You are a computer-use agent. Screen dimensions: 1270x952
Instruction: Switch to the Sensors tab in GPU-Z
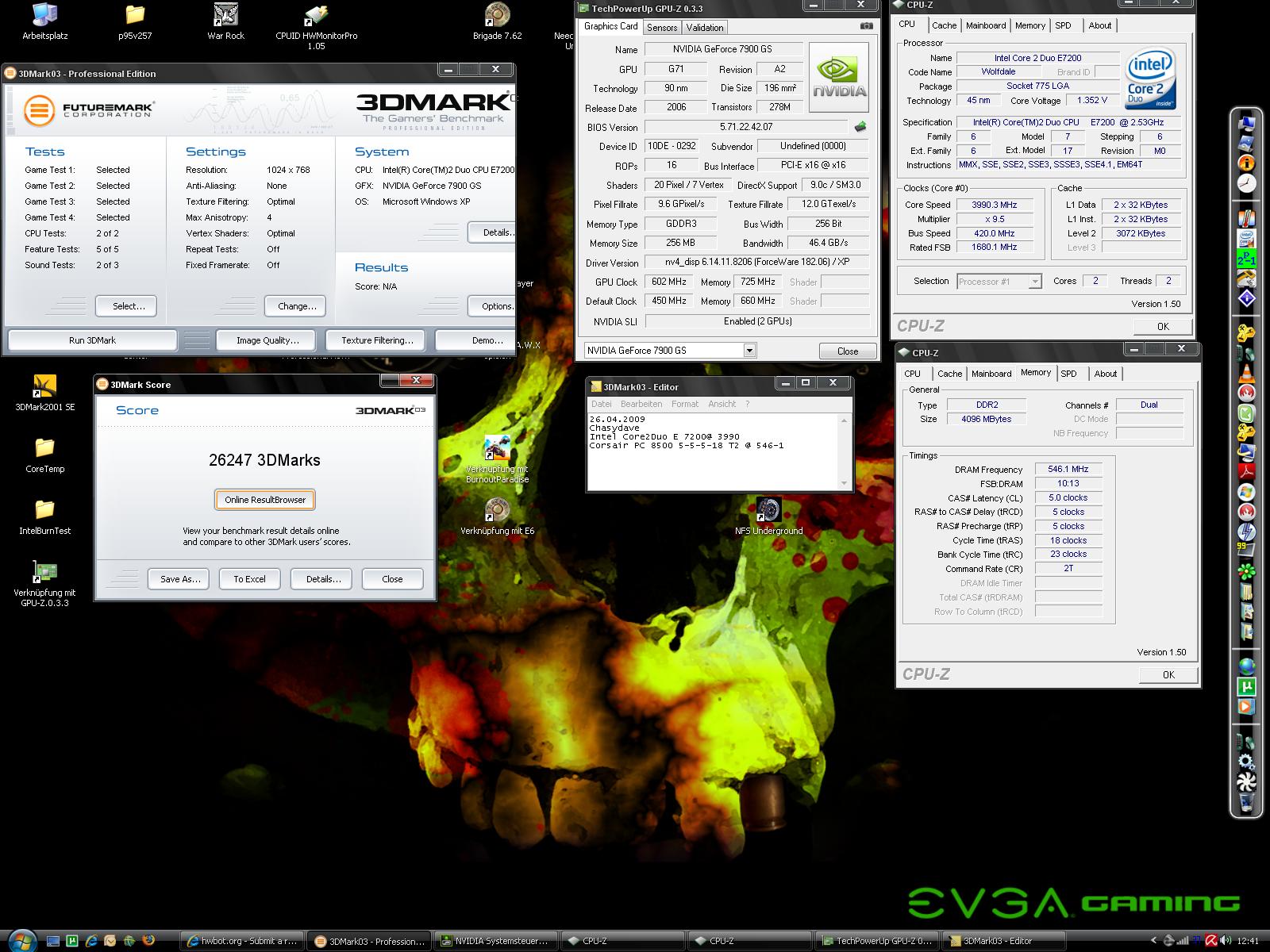pos(662,27)
